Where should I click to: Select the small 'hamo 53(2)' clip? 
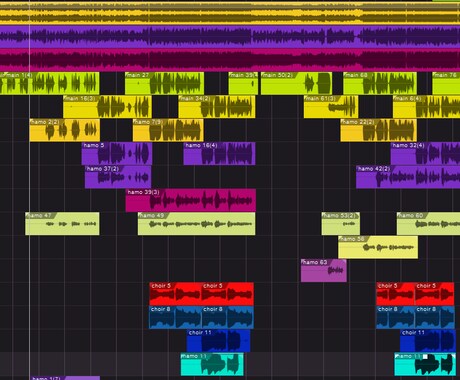click(x=341, y=224)
